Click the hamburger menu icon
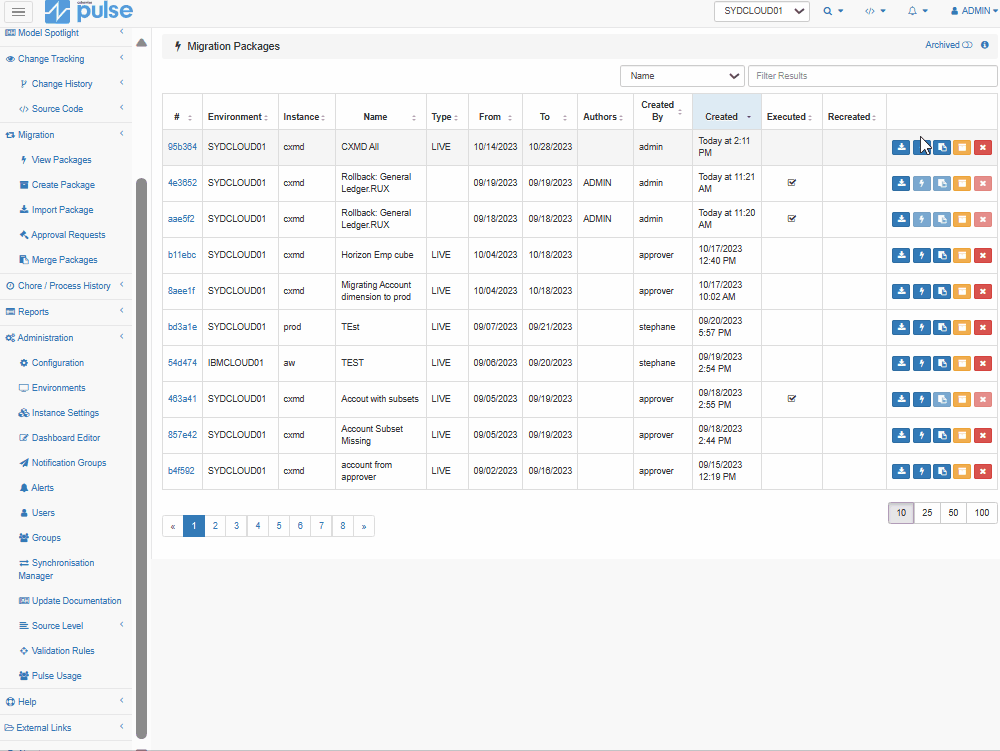The height and width of the screenshot is (751, 1000). point(18,11)
